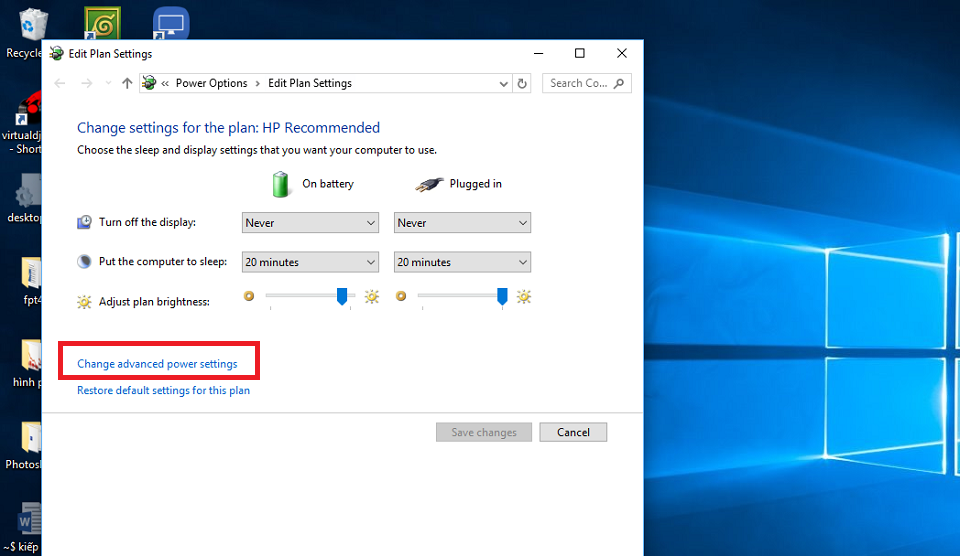Click the Back navigation arrow

pyautogui.click(x=60, y=83)
